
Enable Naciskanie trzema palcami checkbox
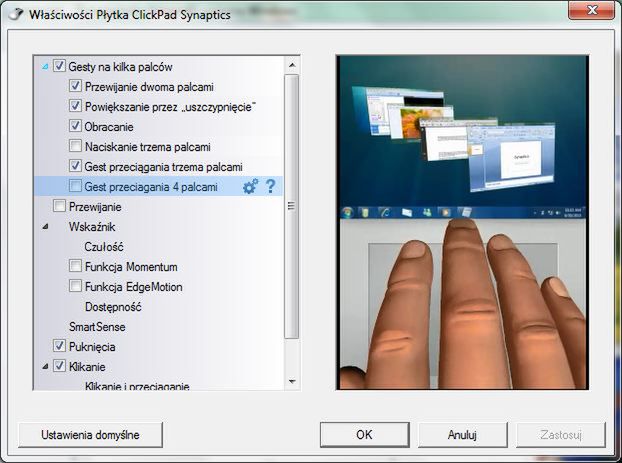(75, 146)
